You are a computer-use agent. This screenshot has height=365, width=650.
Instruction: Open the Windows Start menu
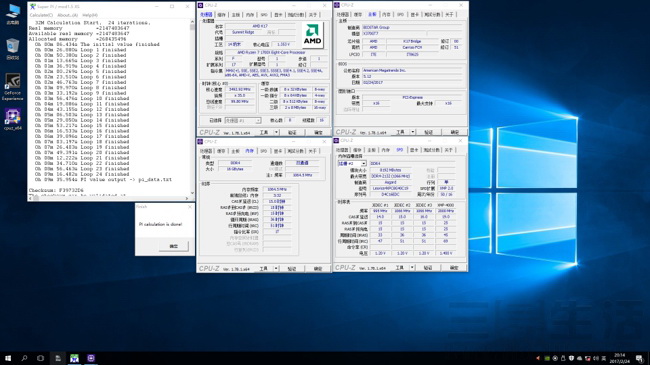8,358
